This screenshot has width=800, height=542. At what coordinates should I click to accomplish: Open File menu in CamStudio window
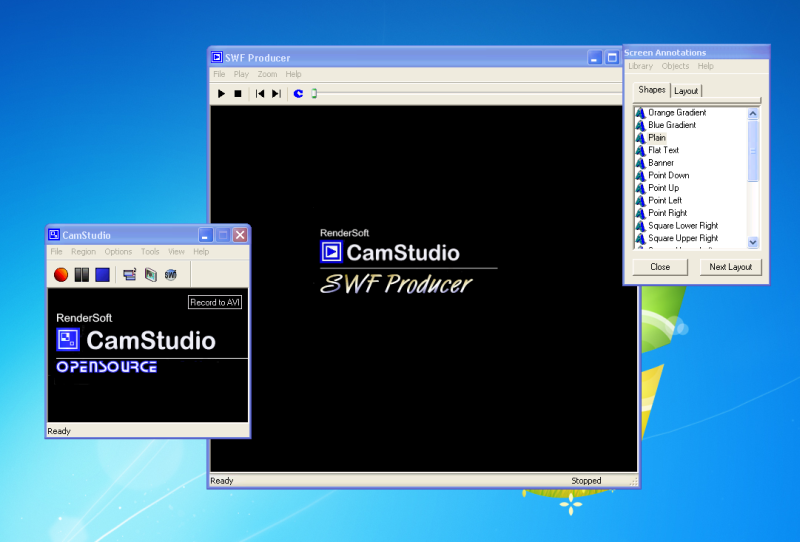coord(57,252)
